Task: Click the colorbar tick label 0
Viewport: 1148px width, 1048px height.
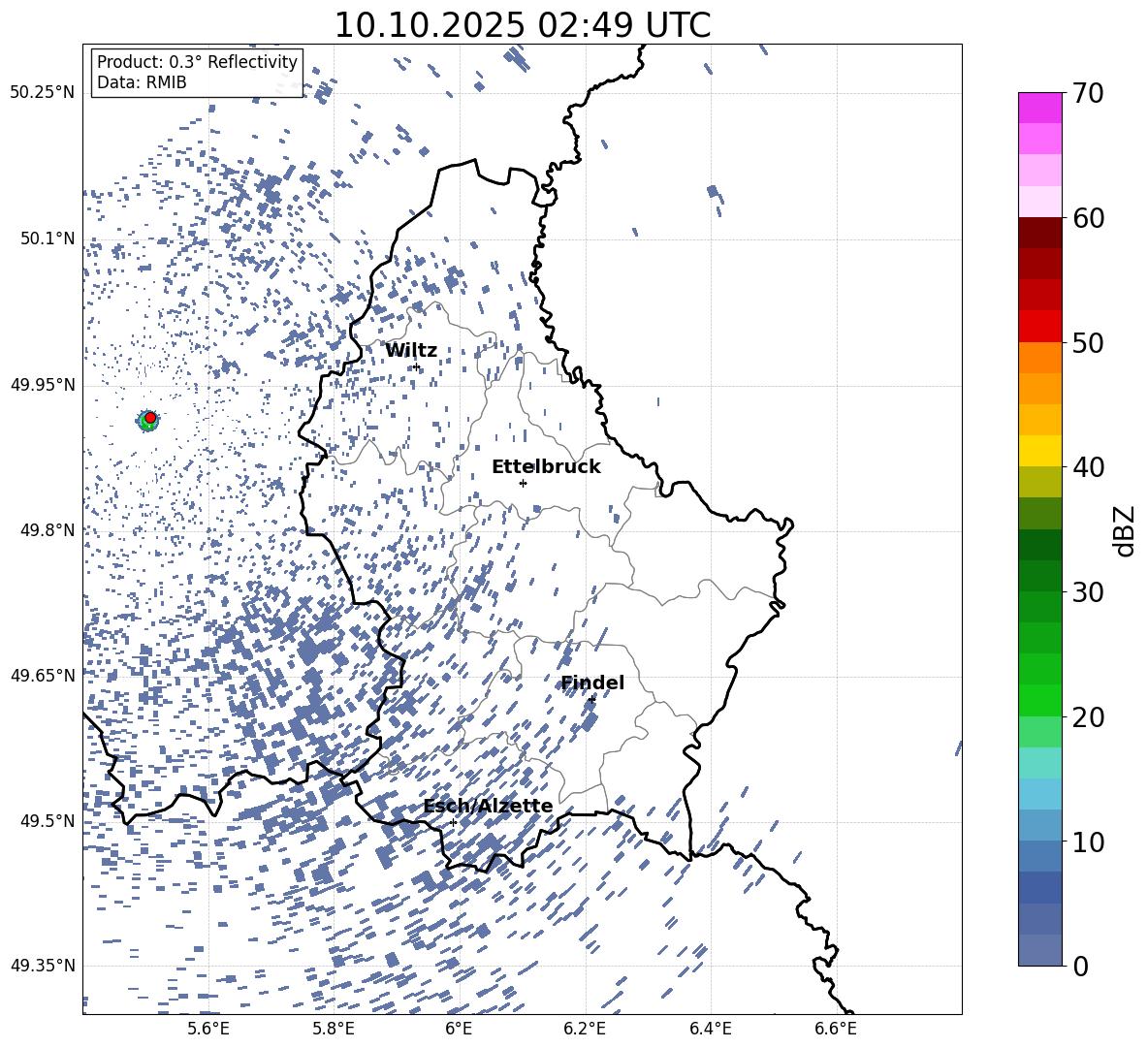Action: [x=1080, y=966]
